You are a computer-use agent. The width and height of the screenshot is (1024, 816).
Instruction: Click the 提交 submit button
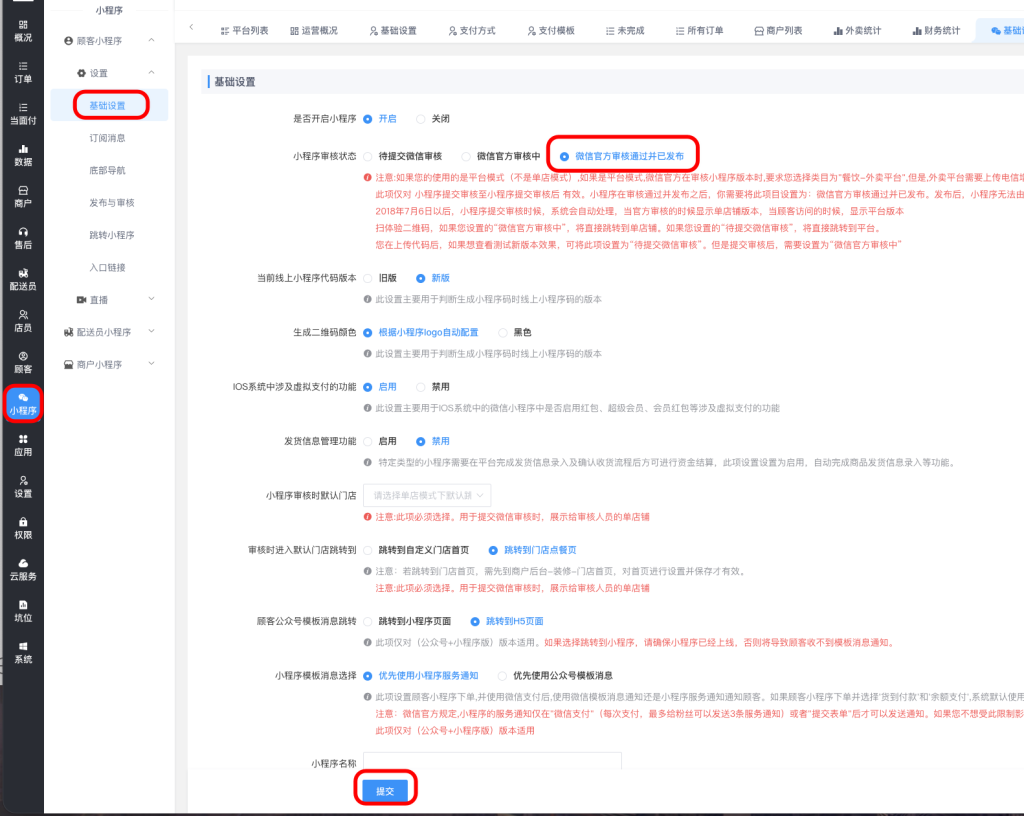(385, 791)
